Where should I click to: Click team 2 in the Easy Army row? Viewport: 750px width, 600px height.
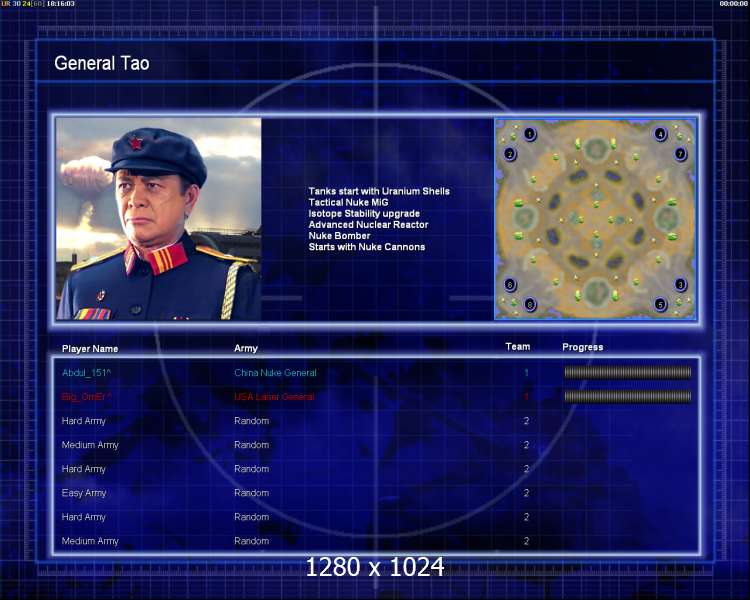(x=526, y=493)
